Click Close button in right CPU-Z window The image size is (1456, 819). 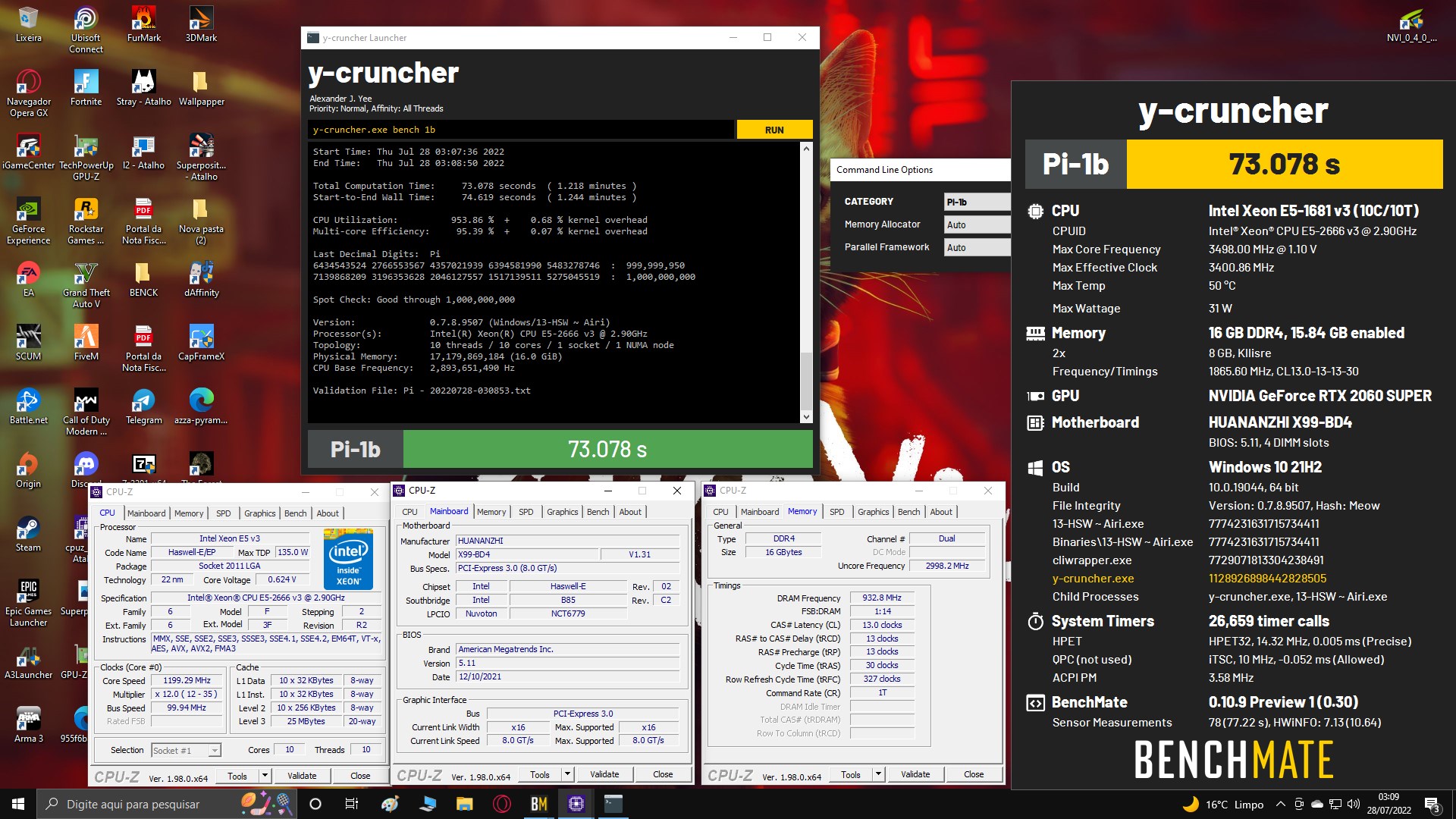[x=974, y=774]
